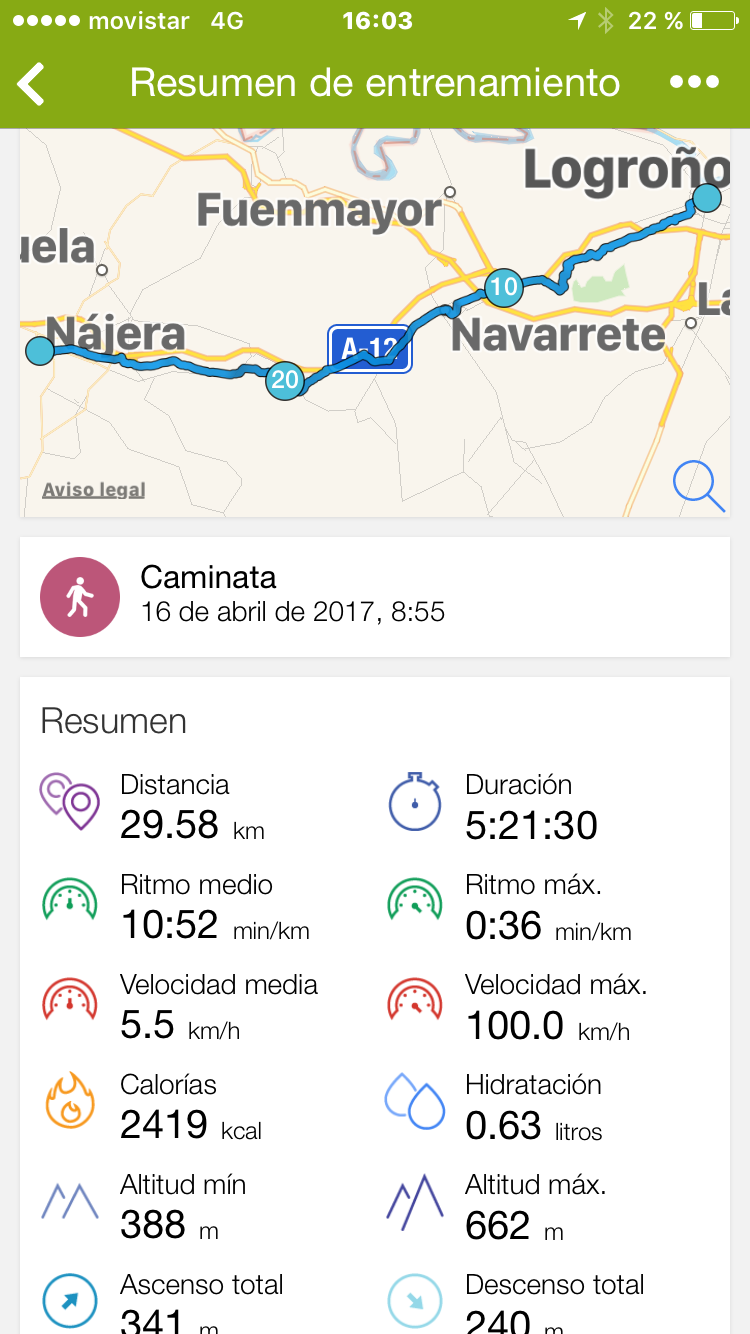Open the three-dots more options menu

695,83
